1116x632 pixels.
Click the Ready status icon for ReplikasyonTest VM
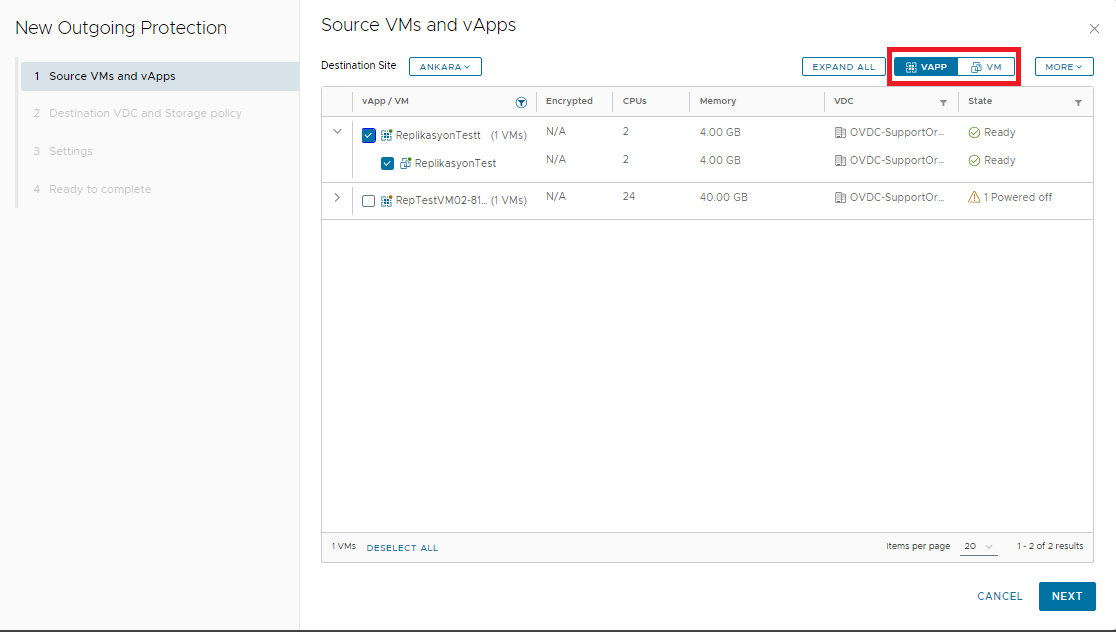(974, 160)
